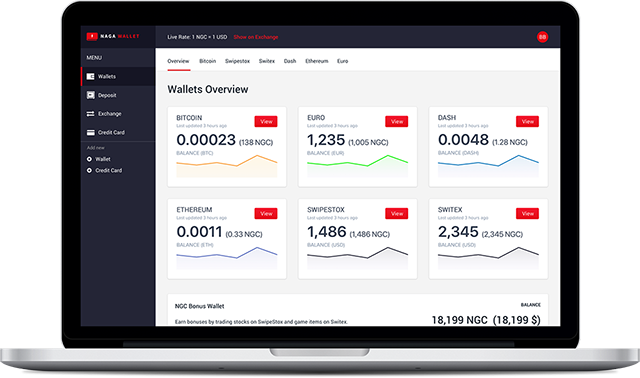Switch to the Bitcoin tab
Screen dimensions: 640x378
point(207,61)
